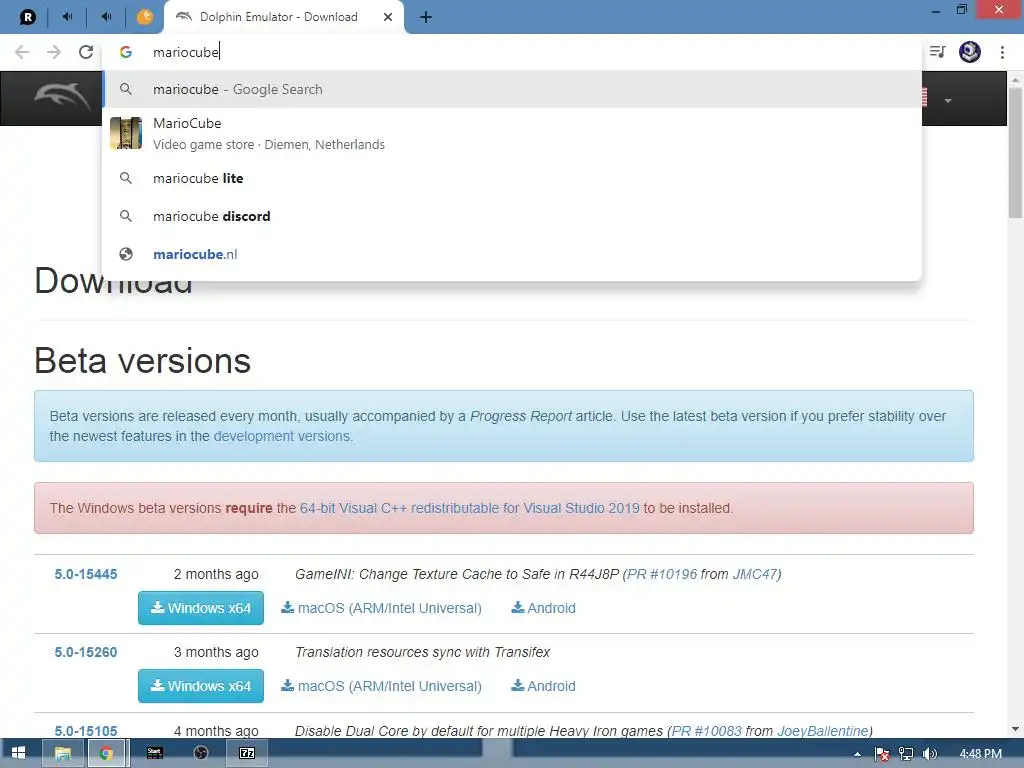Open a new tab with the plus button

pyautogui.click(x=426, y=17)
